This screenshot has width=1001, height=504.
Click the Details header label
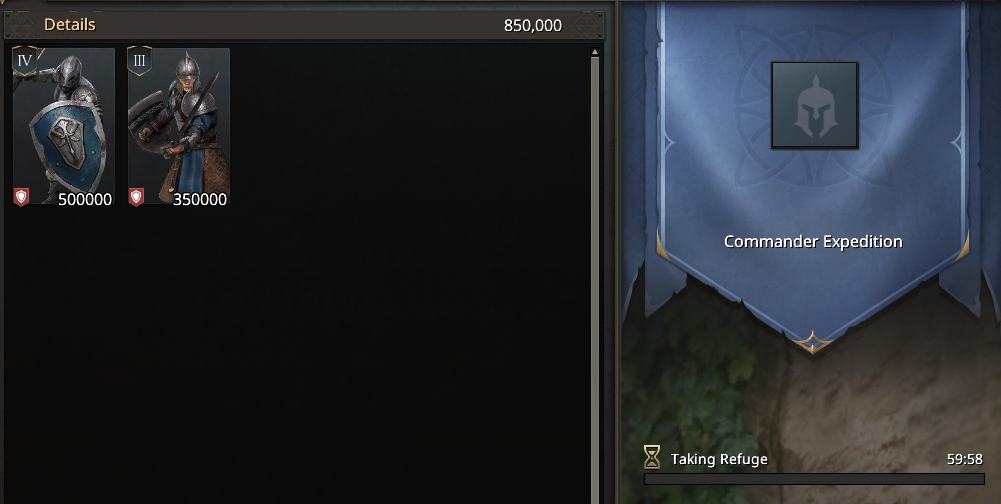click(70, 25)
